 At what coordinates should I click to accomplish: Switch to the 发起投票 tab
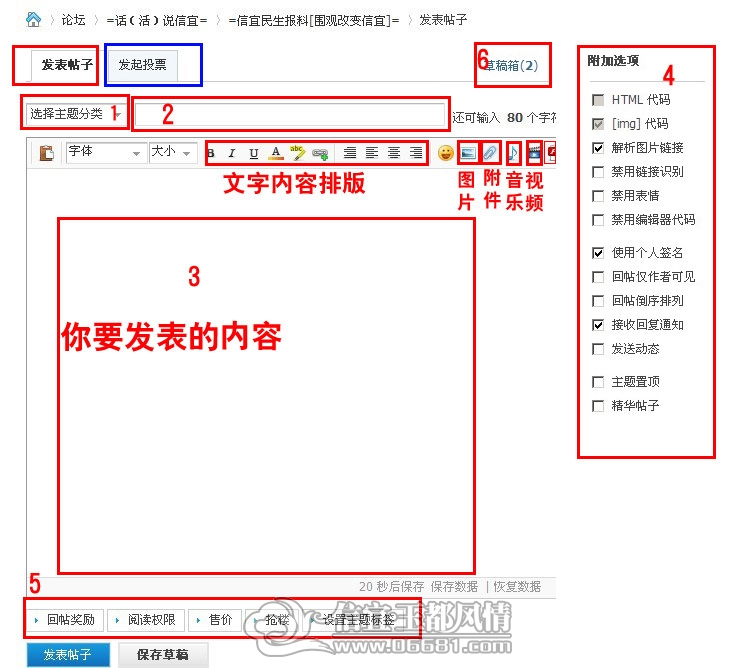click(142, 64)
